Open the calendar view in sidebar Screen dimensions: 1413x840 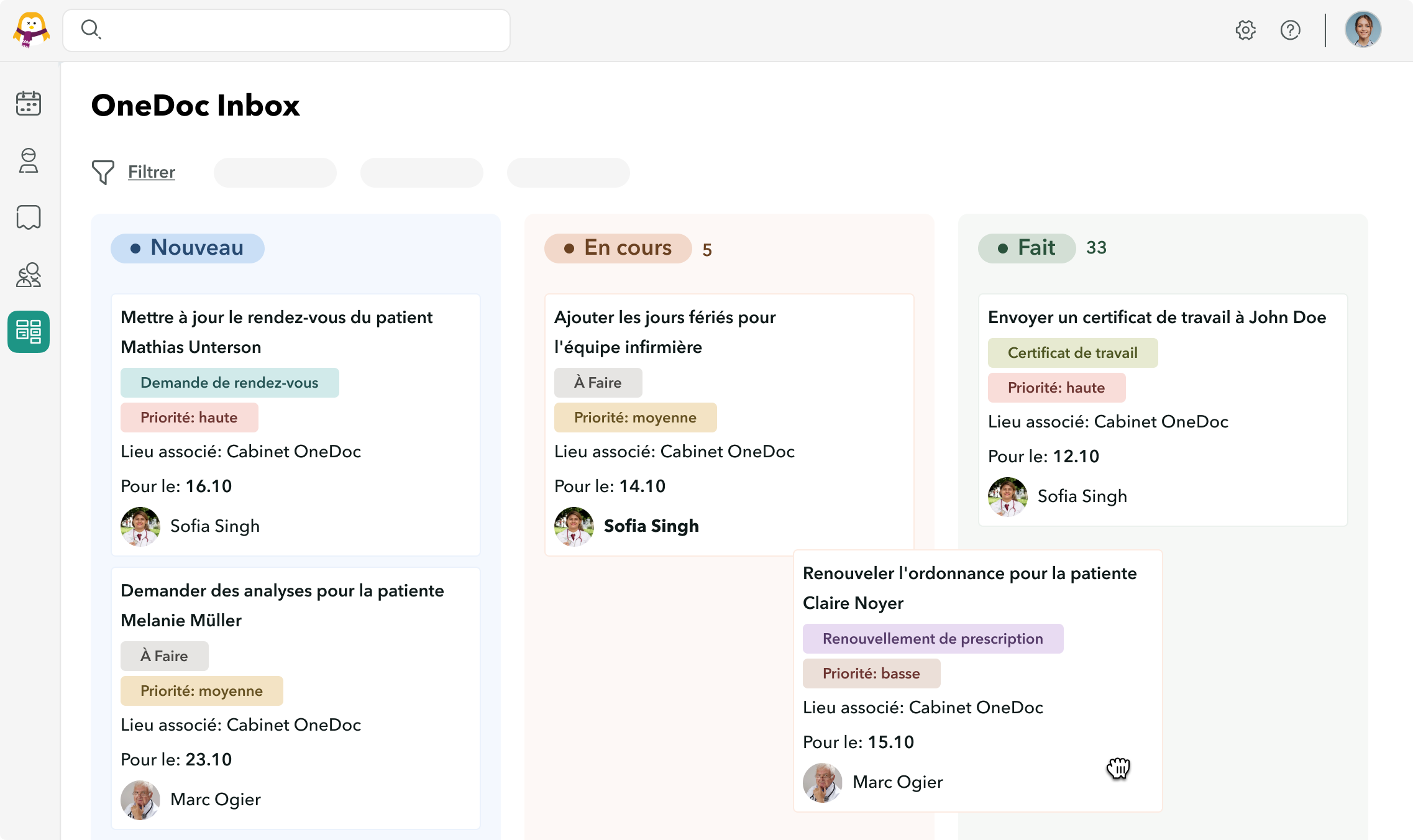tap(29, 103)
